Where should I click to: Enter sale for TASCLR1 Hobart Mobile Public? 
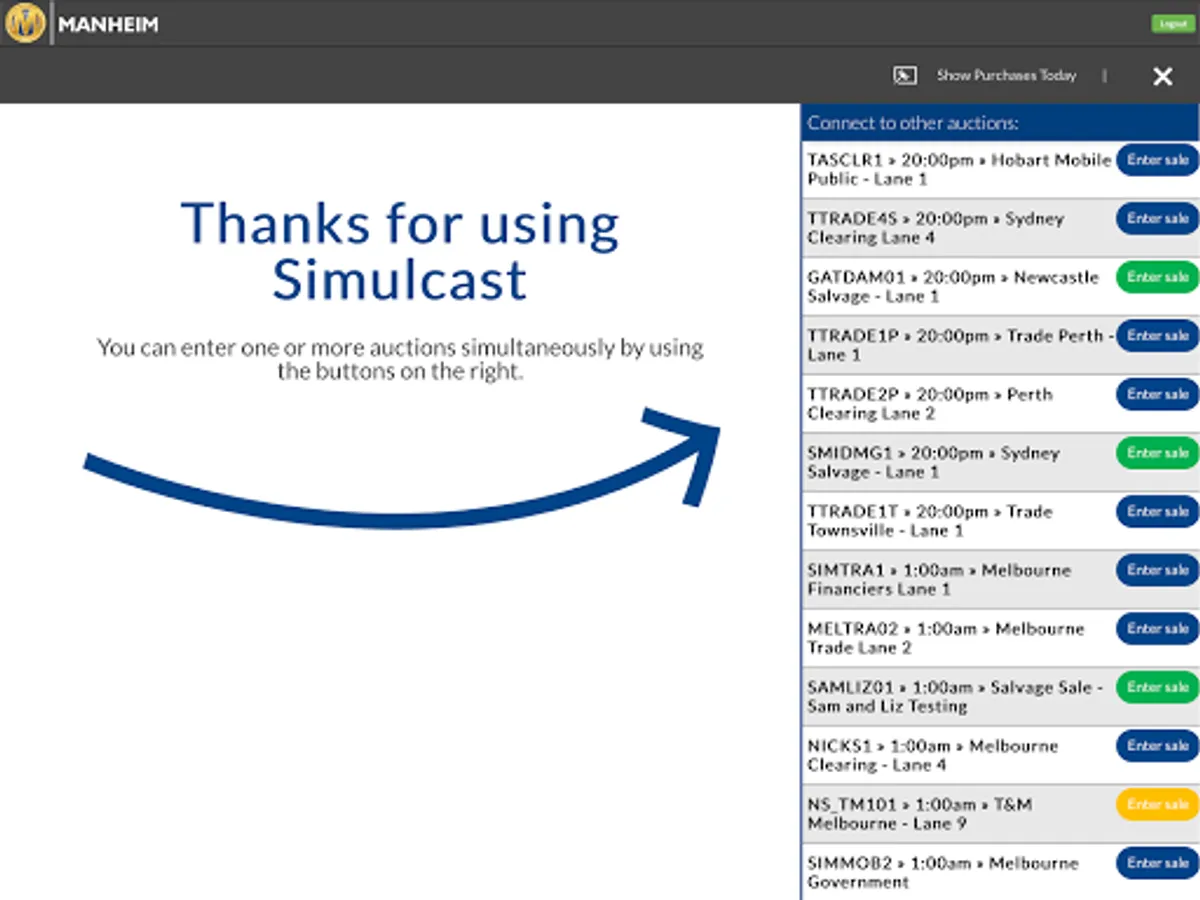[1157, 160]
